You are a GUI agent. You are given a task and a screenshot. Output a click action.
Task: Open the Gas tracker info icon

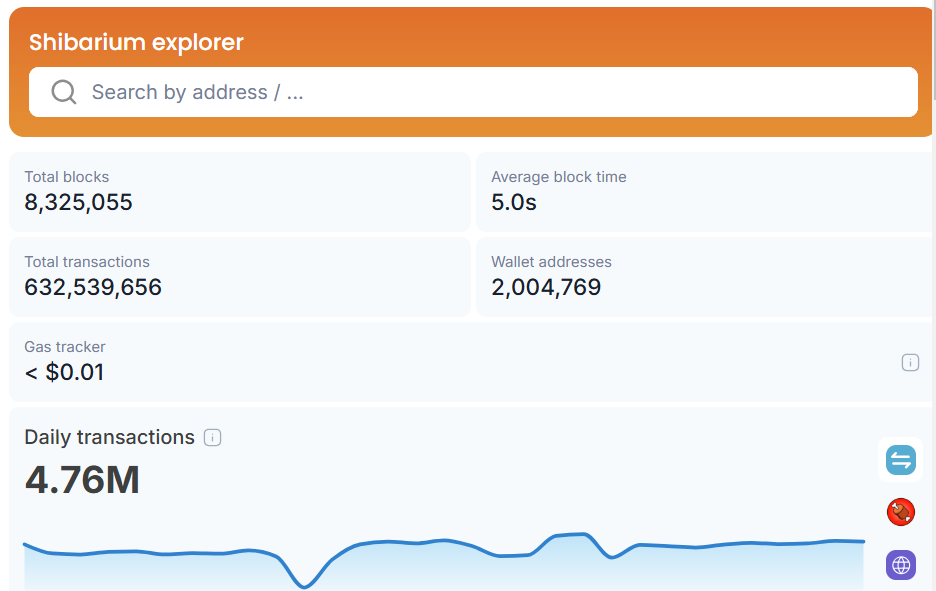point(910,362)
